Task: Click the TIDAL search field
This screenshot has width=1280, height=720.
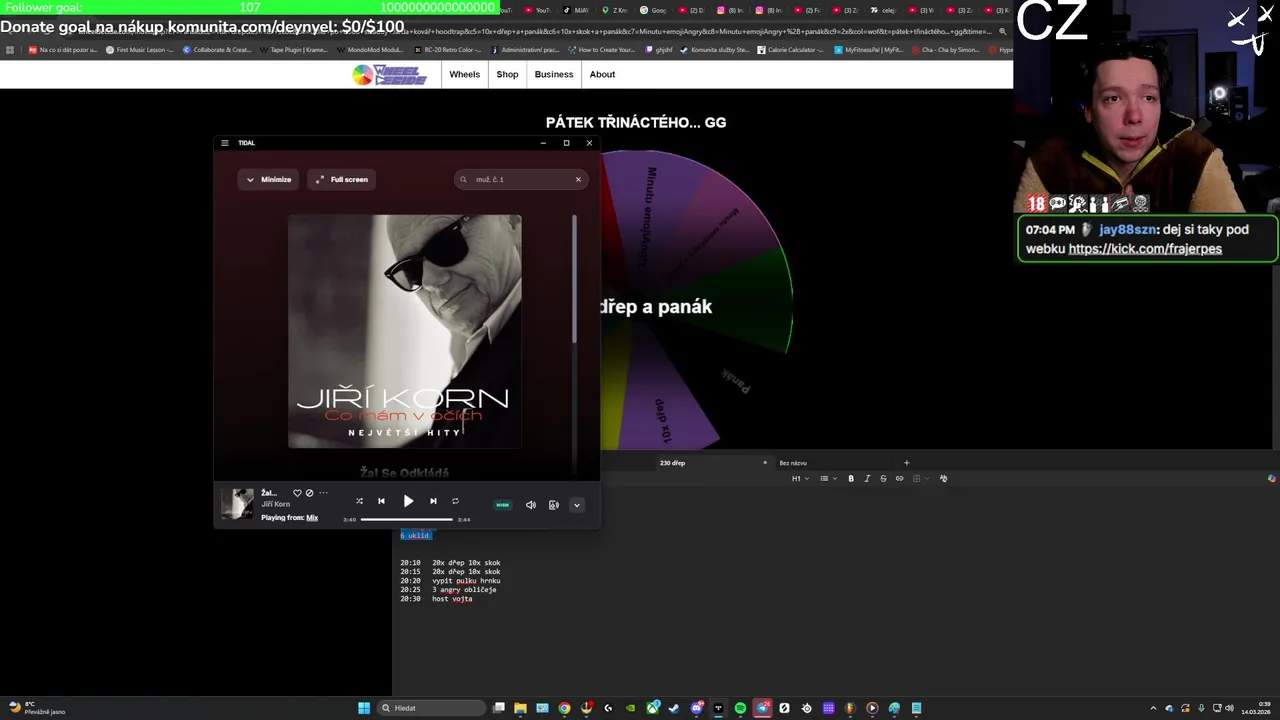Action: pyautogui.click(x=520, y=180)
